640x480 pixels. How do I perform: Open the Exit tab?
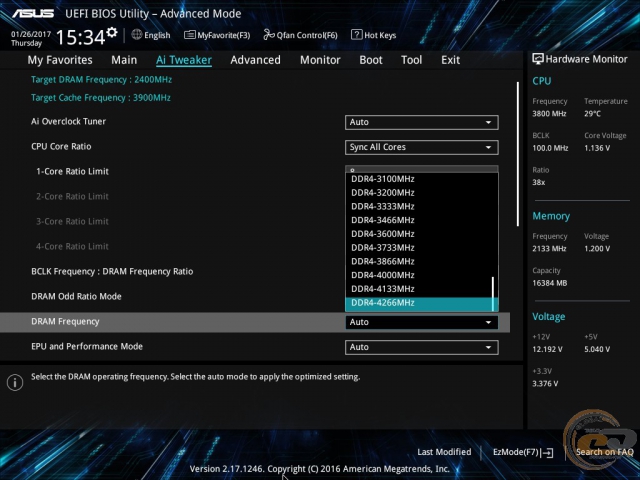click(450, 60)
